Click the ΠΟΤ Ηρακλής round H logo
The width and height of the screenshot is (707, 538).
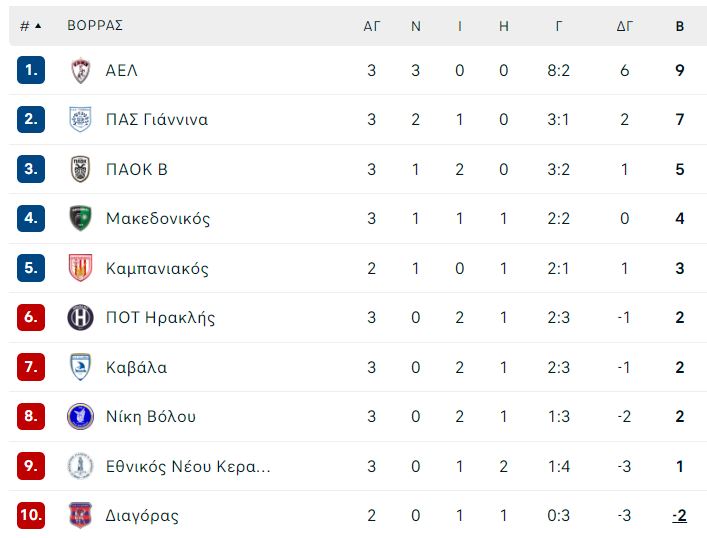click(81, 317)
